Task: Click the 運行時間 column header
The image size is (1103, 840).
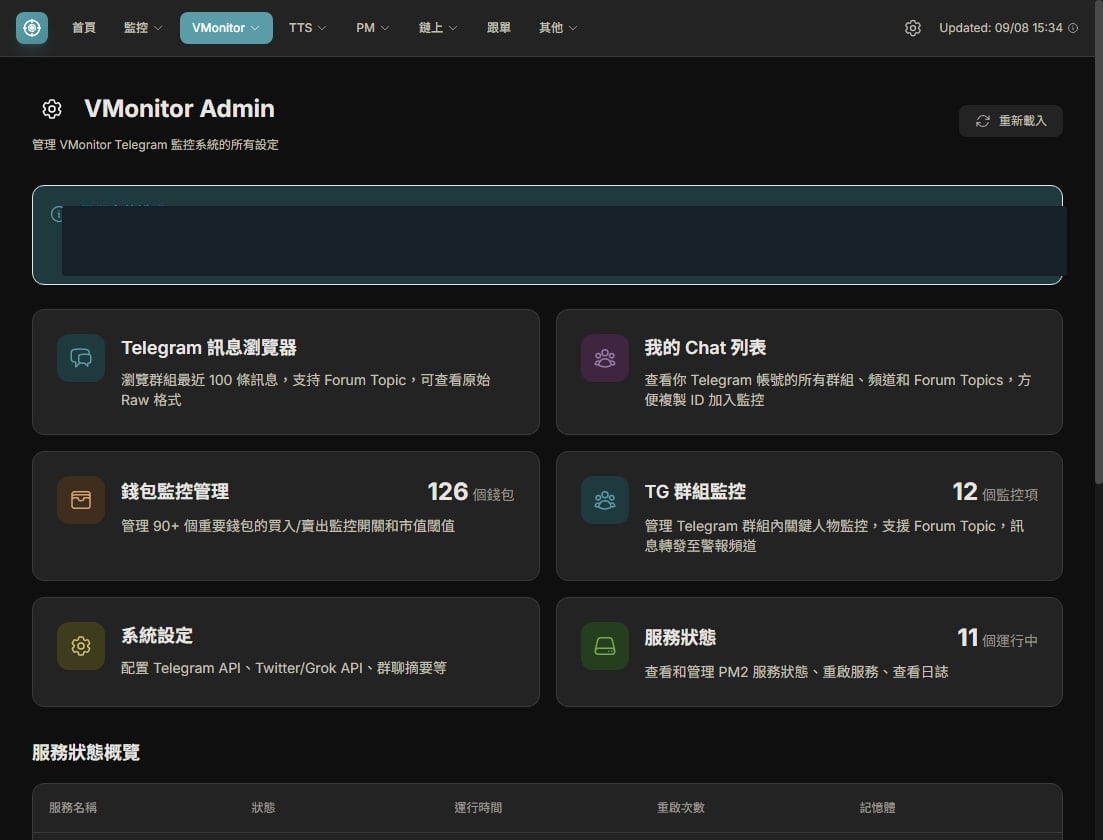Action: tap(478, 808)
